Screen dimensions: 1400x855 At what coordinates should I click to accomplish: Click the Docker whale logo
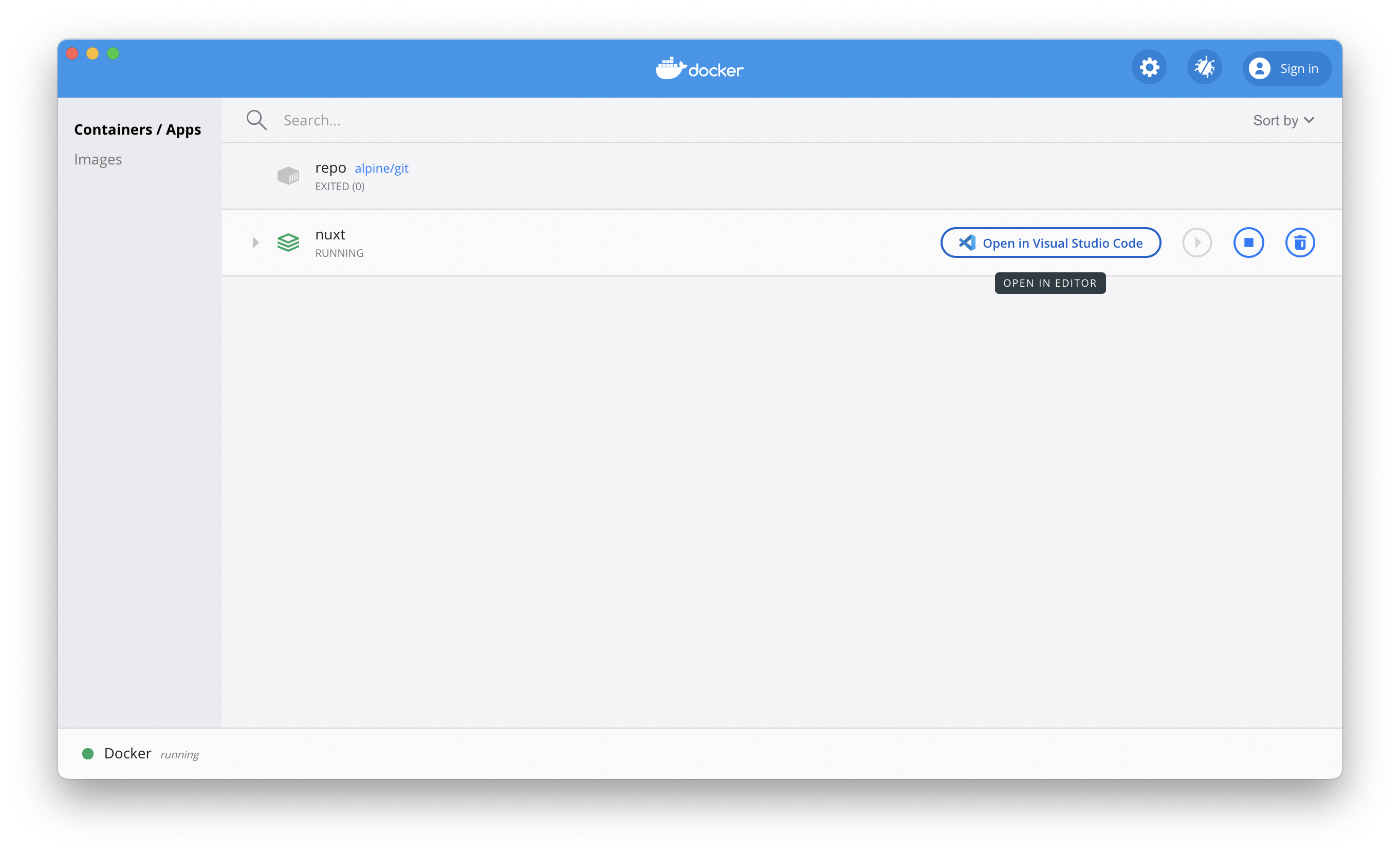(x=699, y=69)
